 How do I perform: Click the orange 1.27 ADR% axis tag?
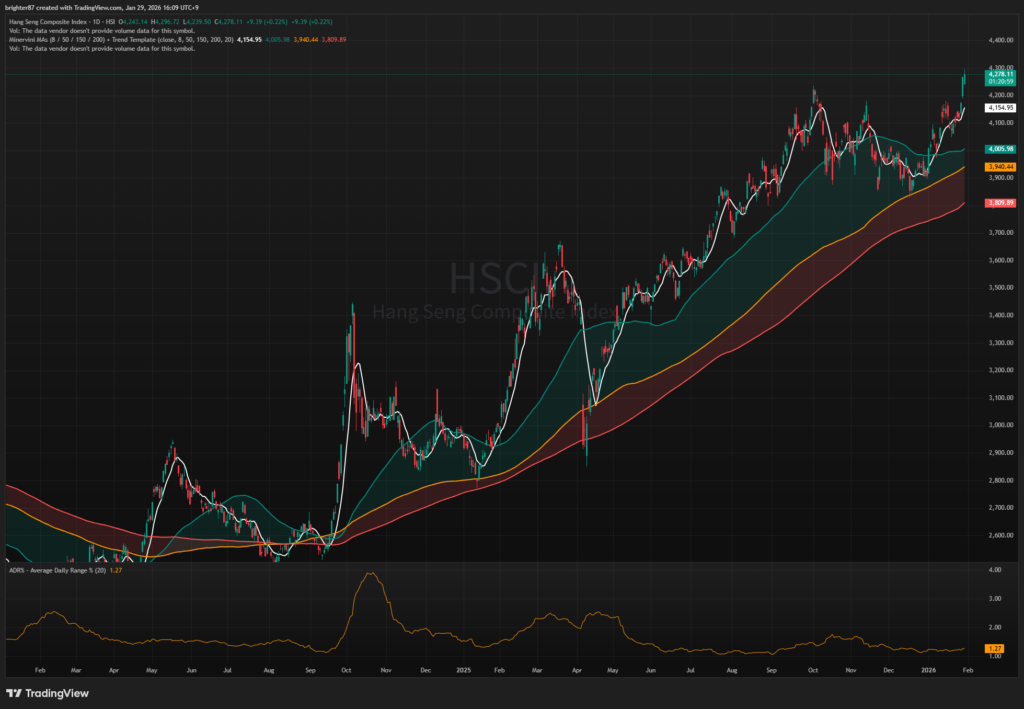995,648
